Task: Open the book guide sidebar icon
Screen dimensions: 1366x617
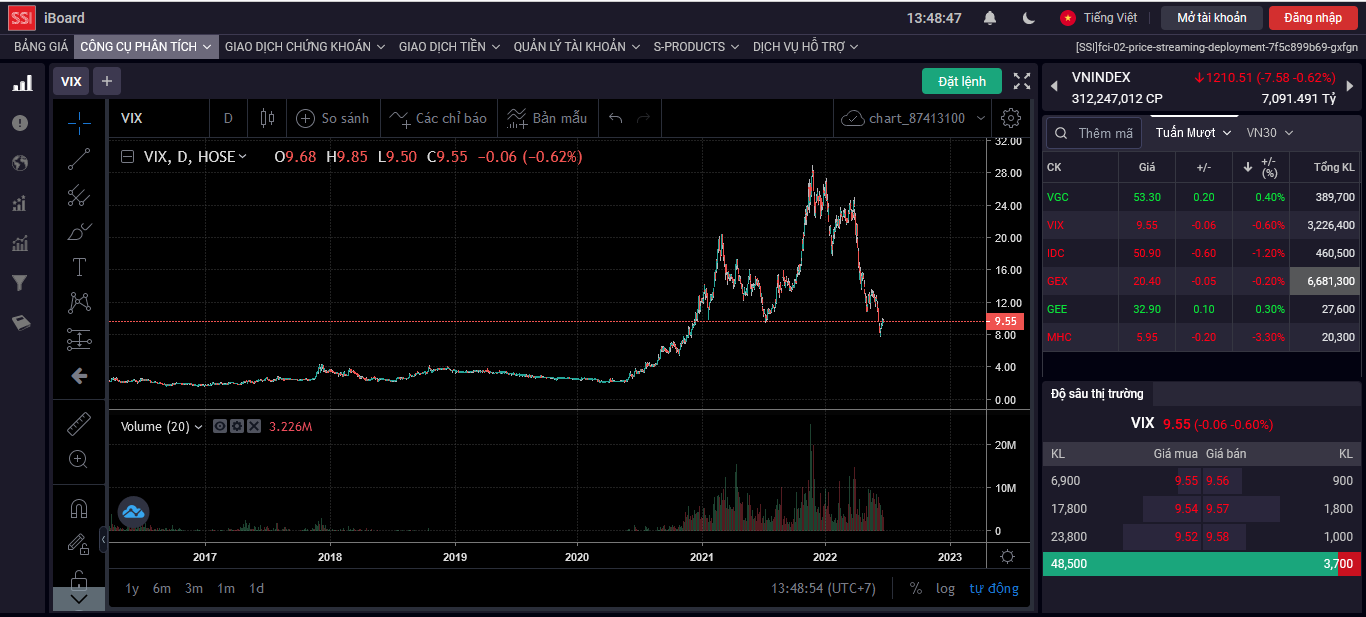Action: (x=20, y=323)
